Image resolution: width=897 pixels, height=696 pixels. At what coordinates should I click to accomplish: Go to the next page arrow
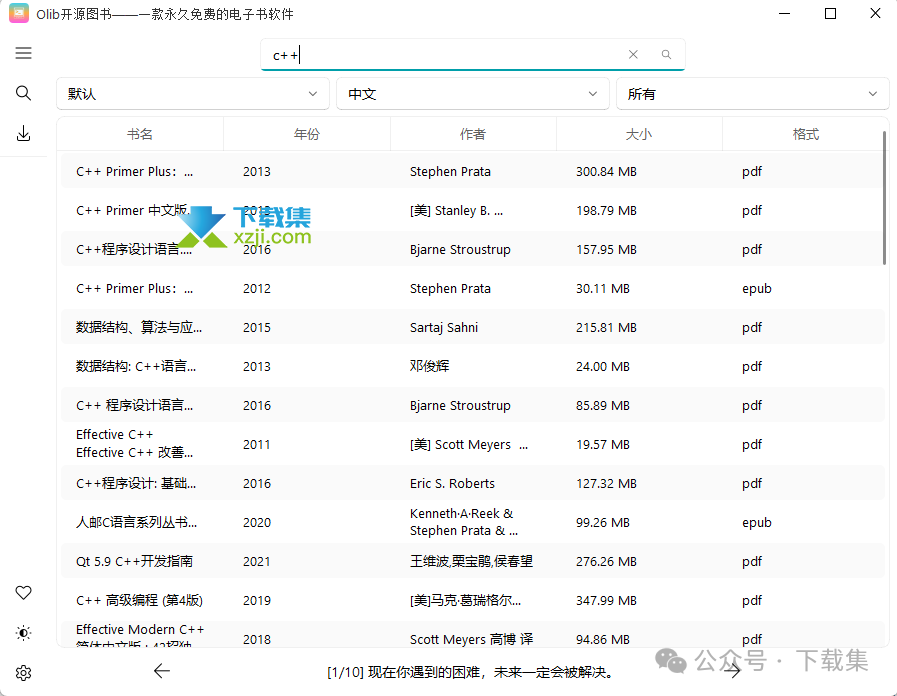[x=733, y=671]
